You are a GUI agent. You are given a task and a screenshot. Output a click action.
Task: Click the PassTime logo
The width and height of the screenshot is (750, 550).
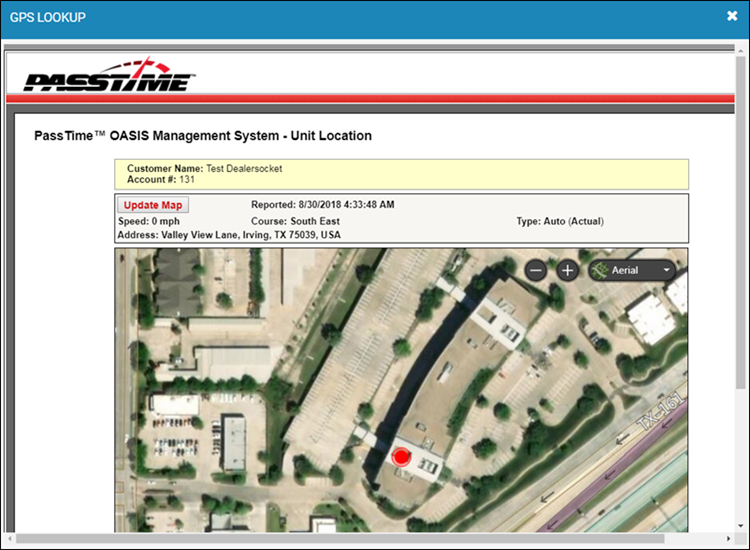pyautogui.click(x=109, y=75)
